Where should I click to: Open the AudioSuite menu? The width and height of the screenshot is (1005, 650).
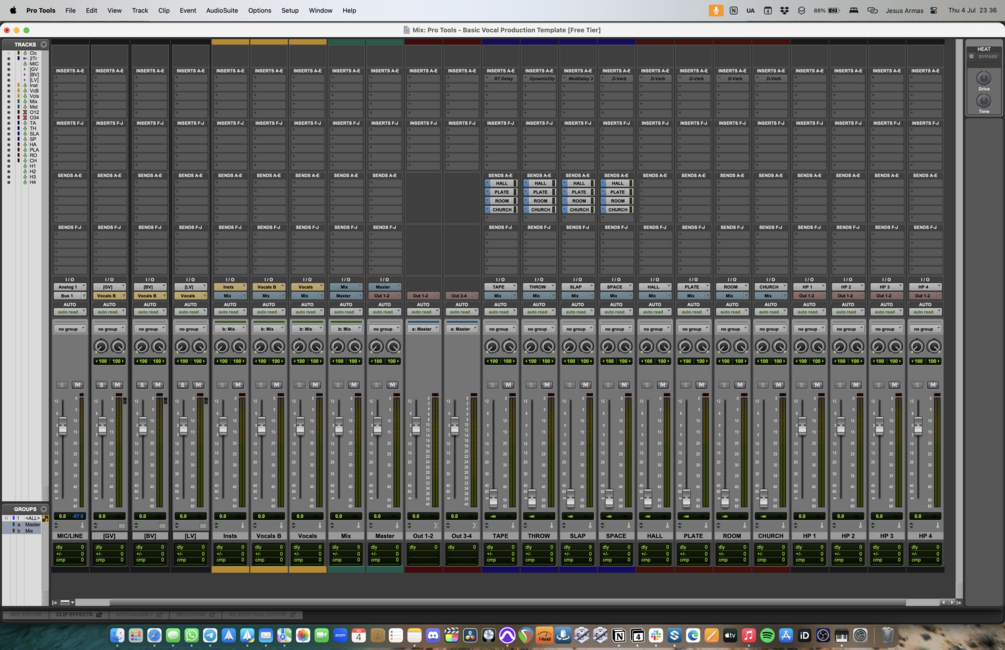click(x=222, y=10)
